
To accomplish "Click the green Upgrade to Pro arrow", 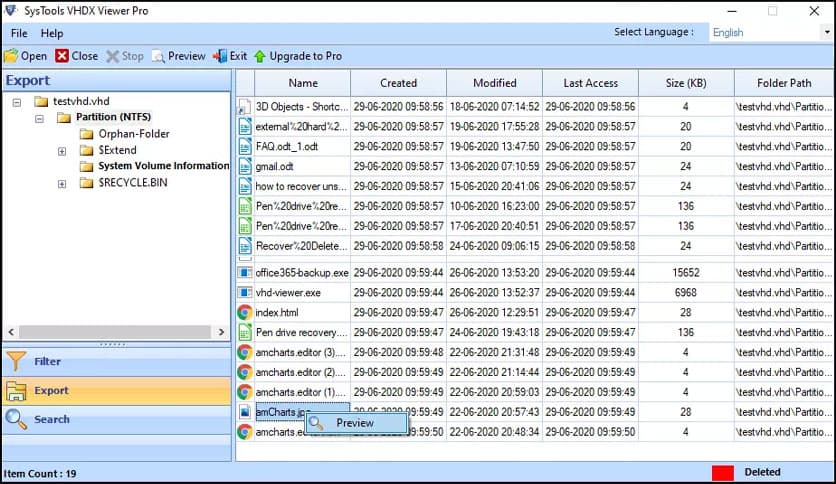I will (x=260, y=56).
